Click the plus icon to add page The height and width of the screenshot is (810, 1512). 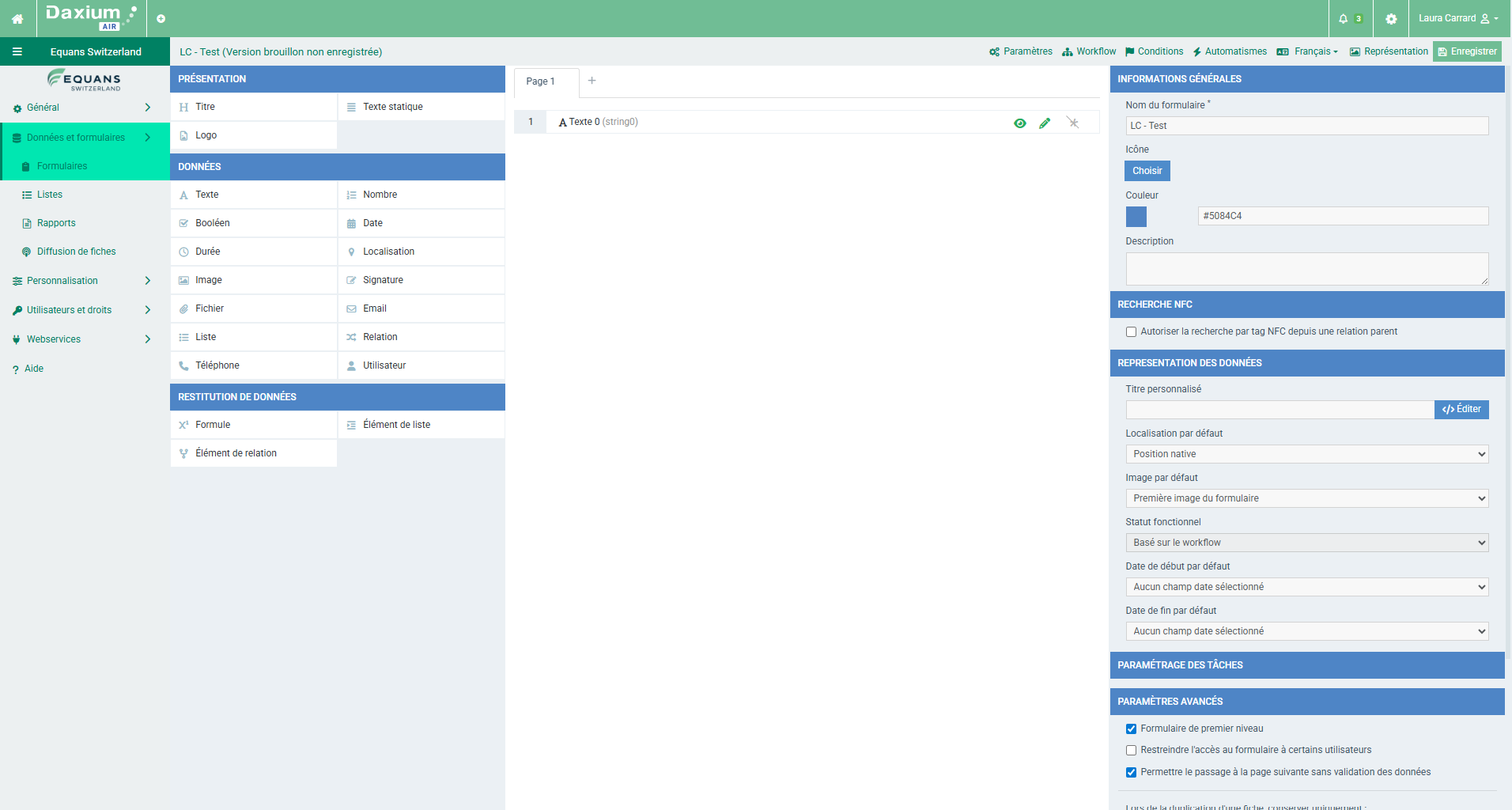592,81
